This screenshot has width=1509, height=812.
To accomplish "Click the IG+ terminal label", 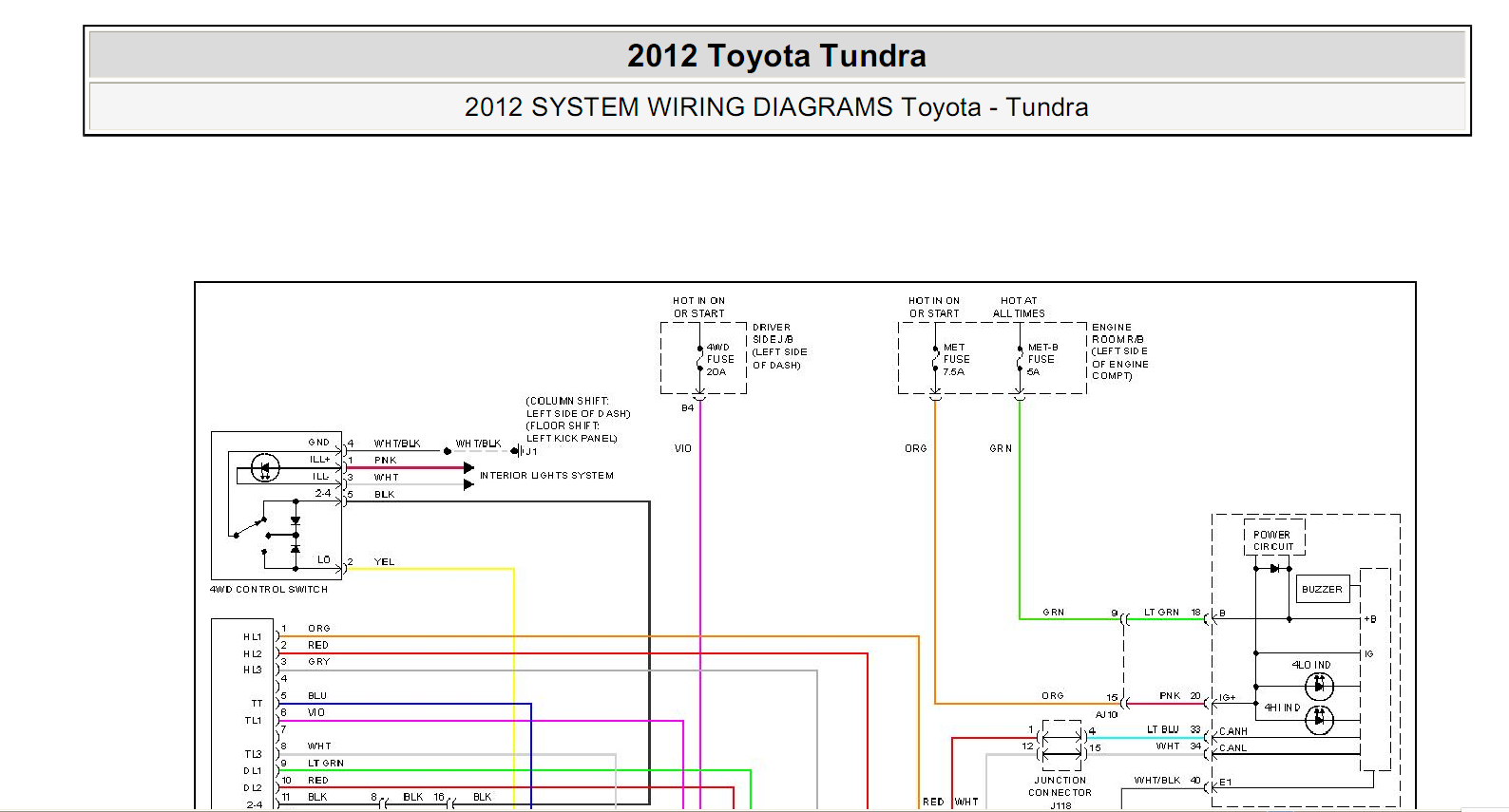I will pyautogui.click(x=1228, y=698).
